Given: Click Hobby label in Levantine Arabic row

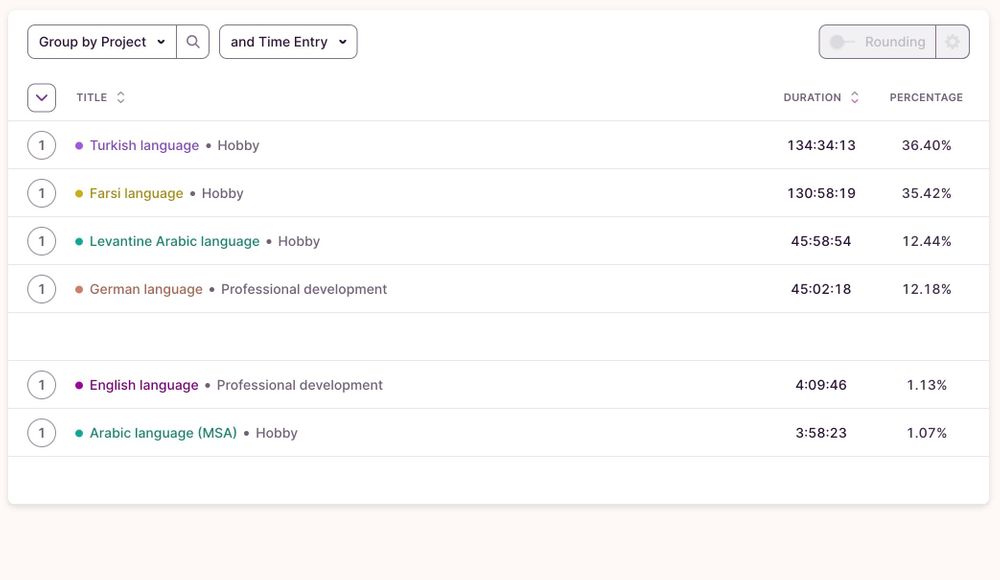Looking at the screenshot, I should pos(299,241).
